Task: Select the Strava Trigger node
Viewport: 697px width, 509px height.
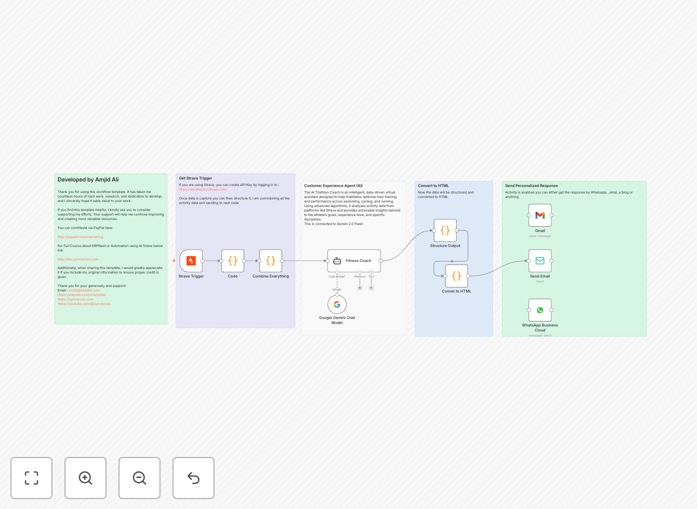Action: coord(191,261)
